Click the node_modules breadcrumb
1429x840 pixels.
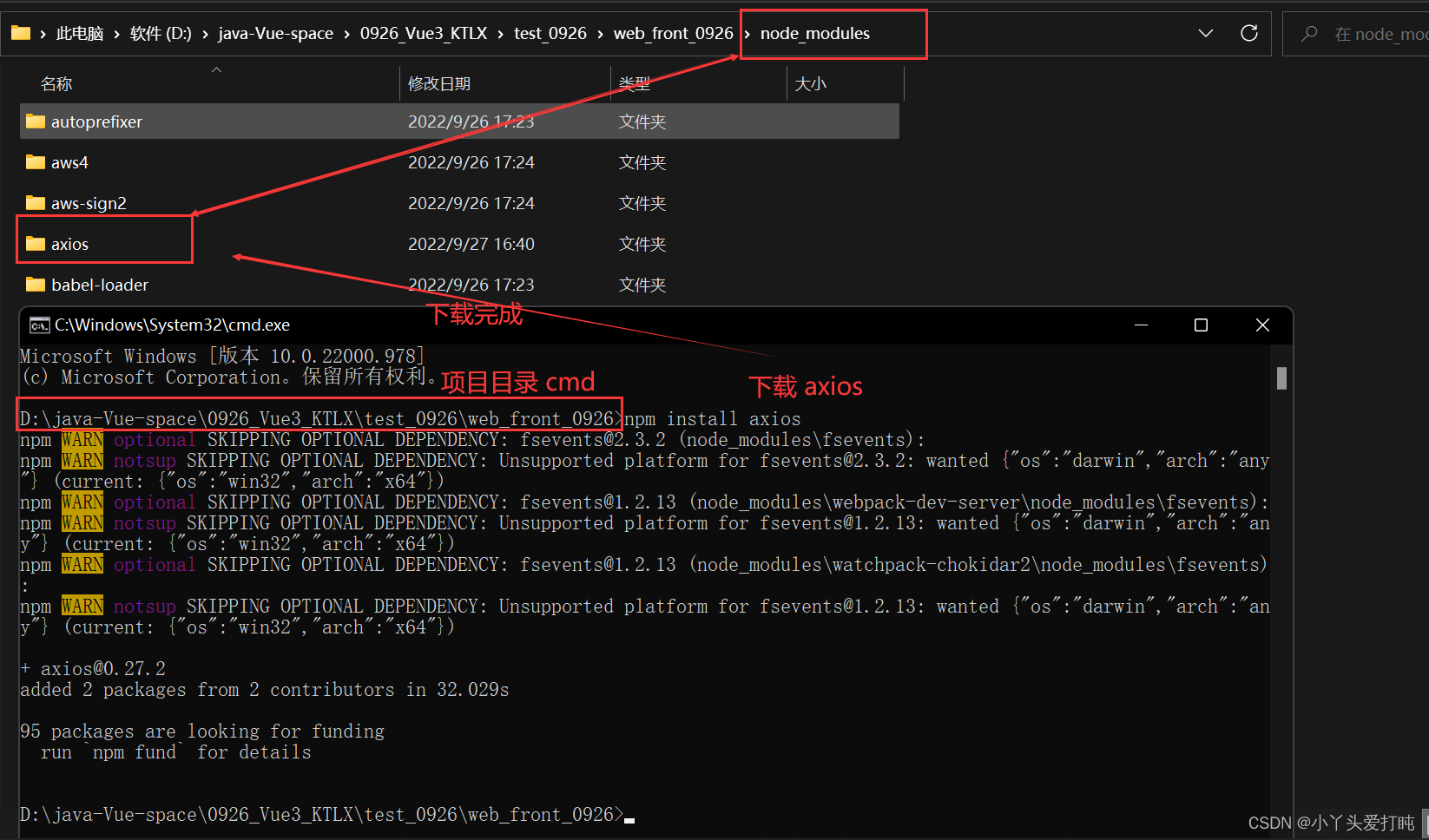815,33
